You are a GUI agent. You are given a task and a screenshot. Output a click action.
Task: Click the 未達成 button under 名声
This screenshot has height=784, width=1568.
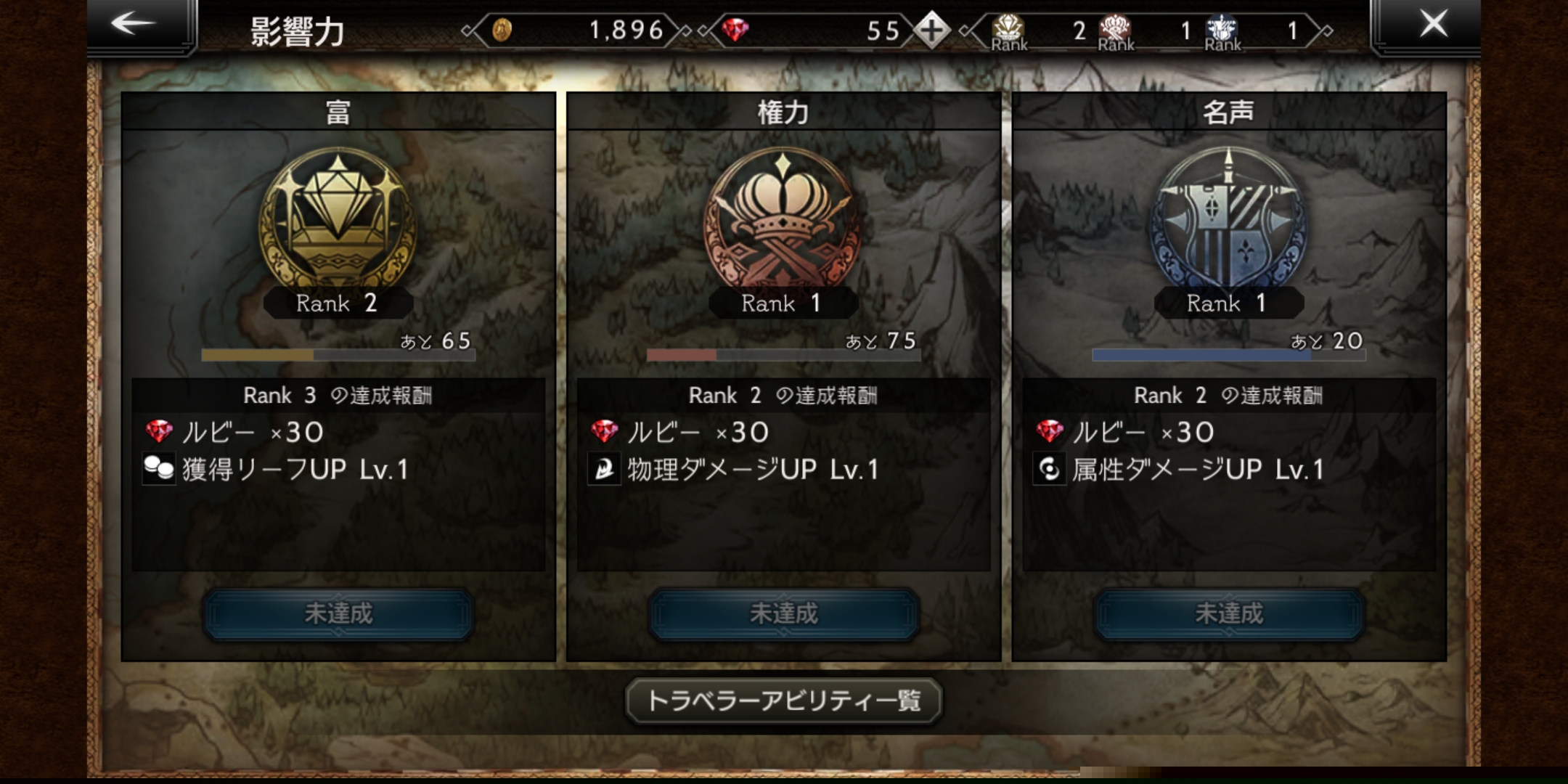(x=1229, y=614)
